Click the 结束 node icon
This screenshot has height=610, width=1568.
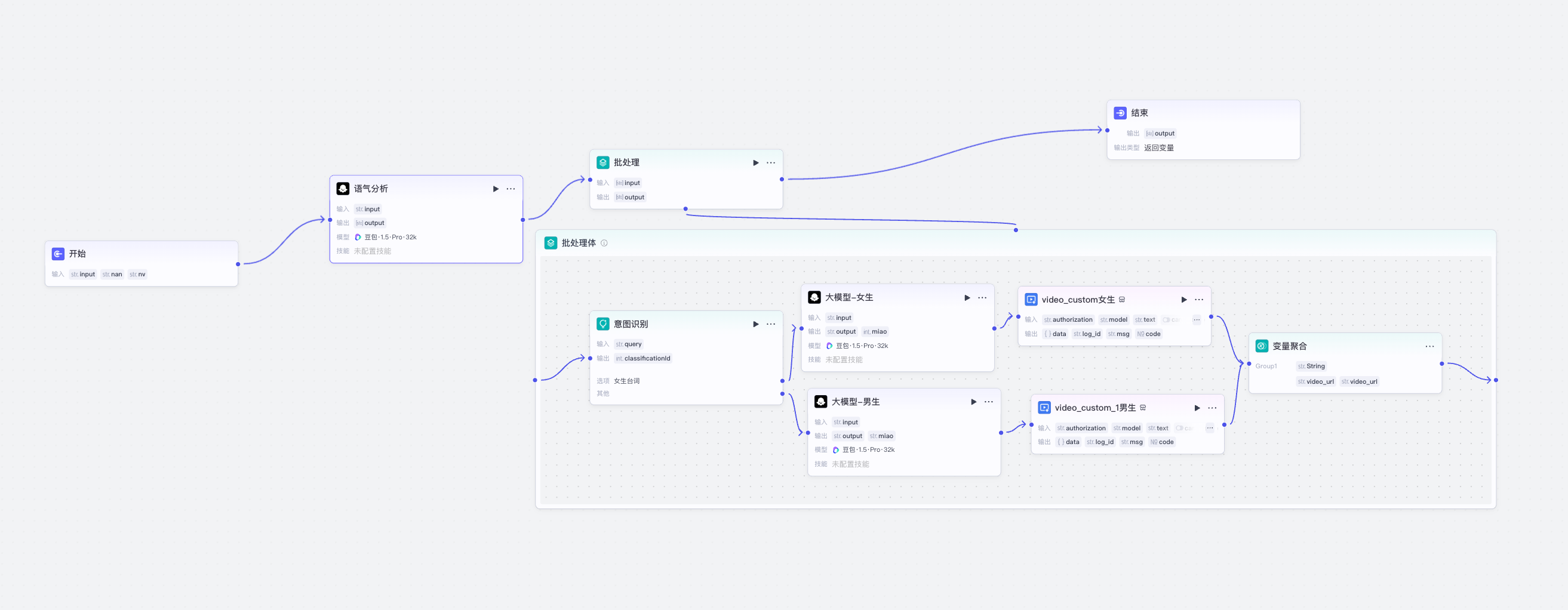point(1120,113)
